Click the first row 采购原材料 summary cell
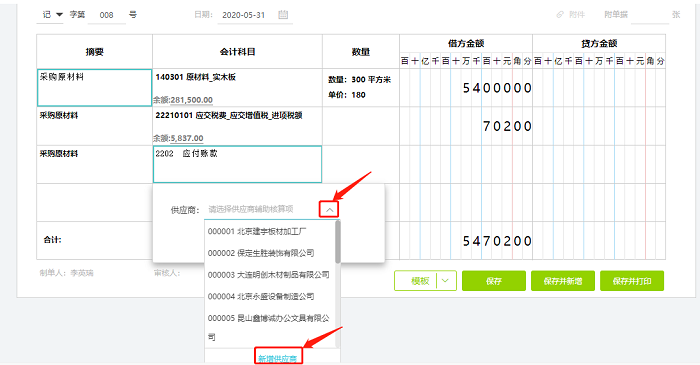 click(x=94, y=87)
